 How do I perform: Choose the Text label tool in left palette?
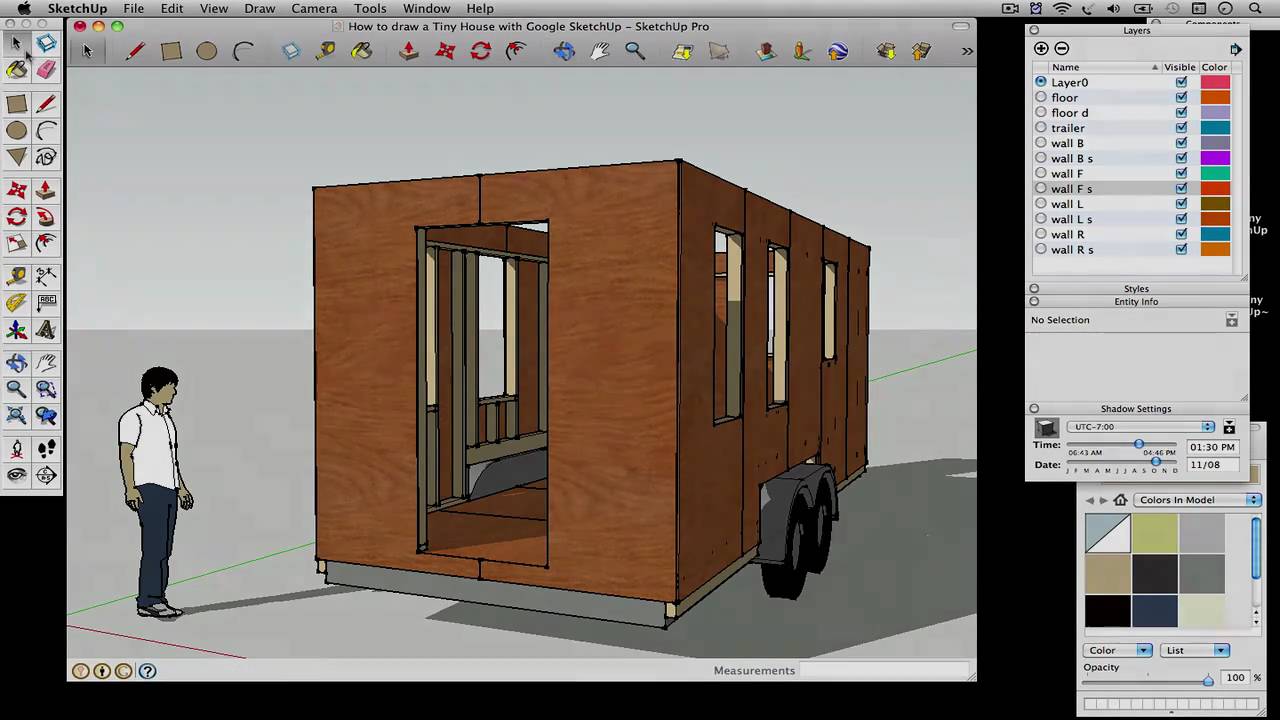[x=46, y=303]
